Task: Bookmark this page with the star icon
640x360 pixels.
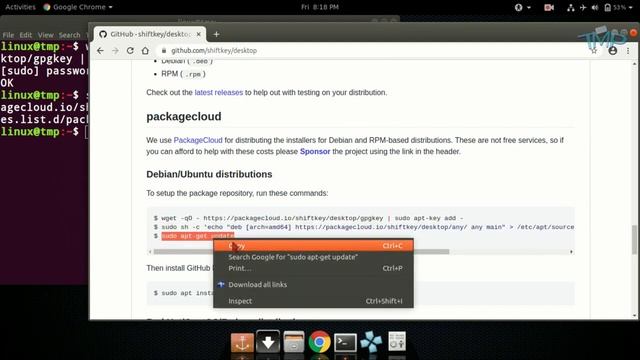Action: [594, 51]
